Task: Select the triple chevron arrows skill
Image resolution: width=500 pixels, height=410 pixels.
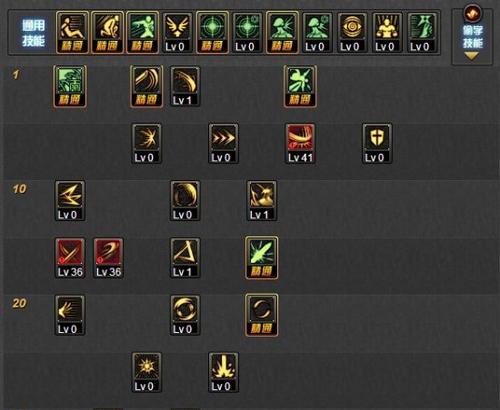Action: pyautogui.click(x=224, y=144)
